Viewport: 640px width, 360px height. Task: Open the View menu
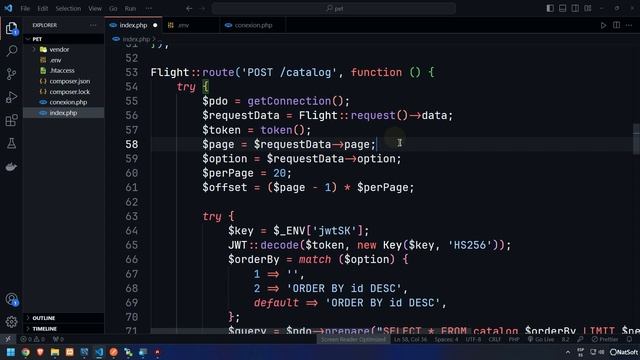click(95, 8)
